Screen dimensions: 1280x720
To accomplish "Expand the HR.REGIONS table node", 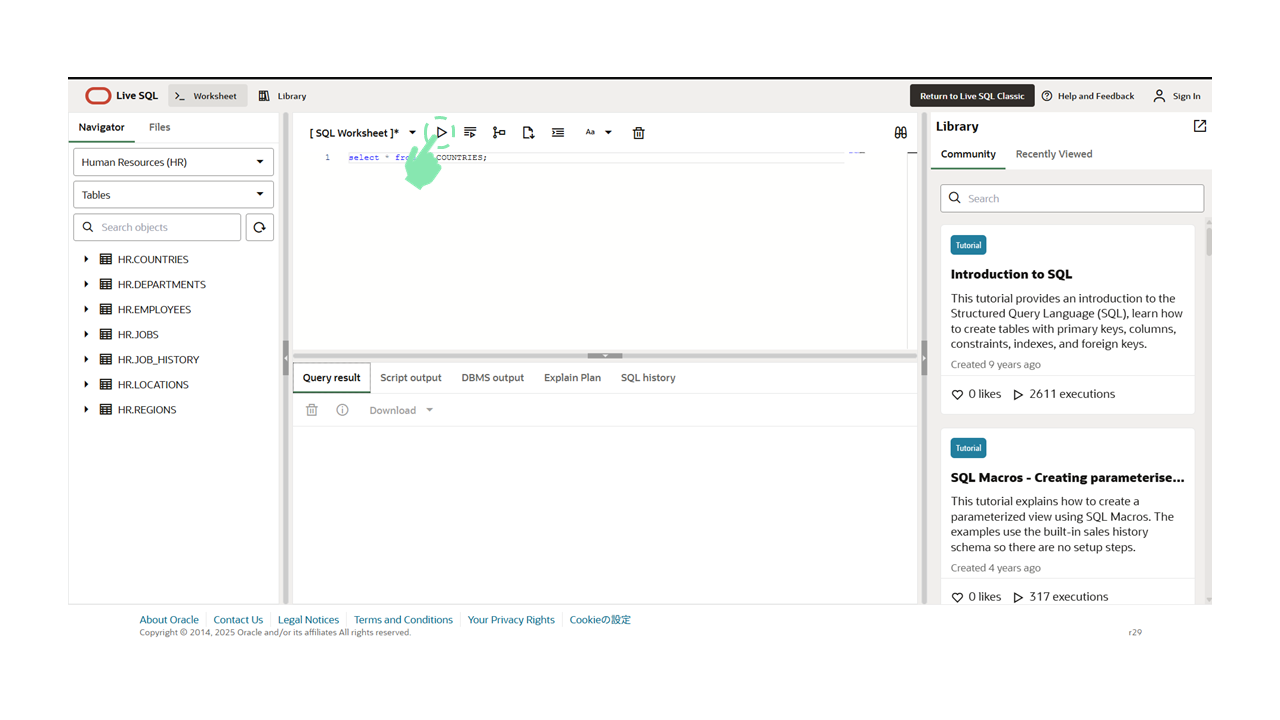I will click(x=86, y=409).
